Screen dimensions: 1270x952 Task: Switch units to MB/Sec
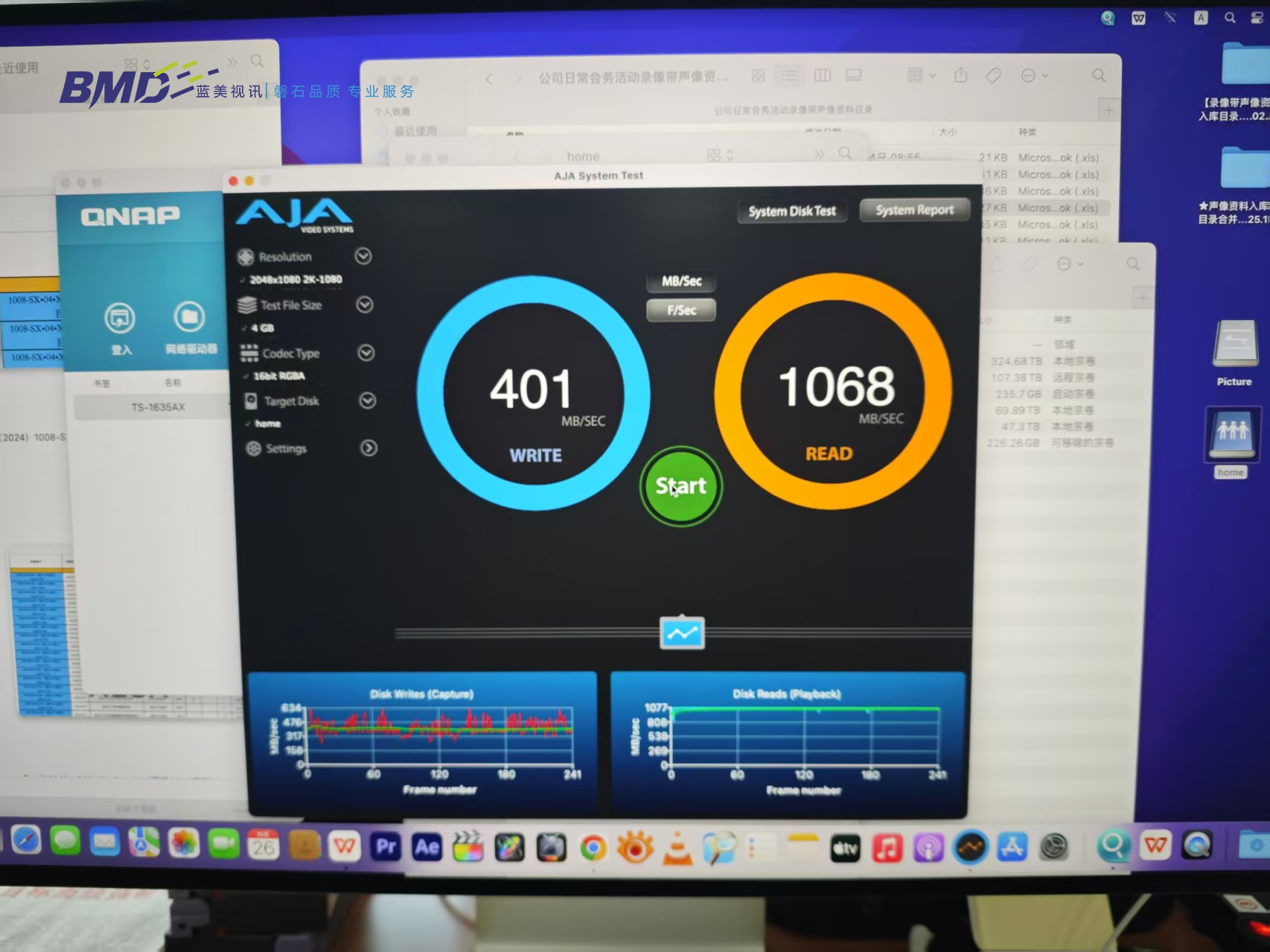coord(681,281)
